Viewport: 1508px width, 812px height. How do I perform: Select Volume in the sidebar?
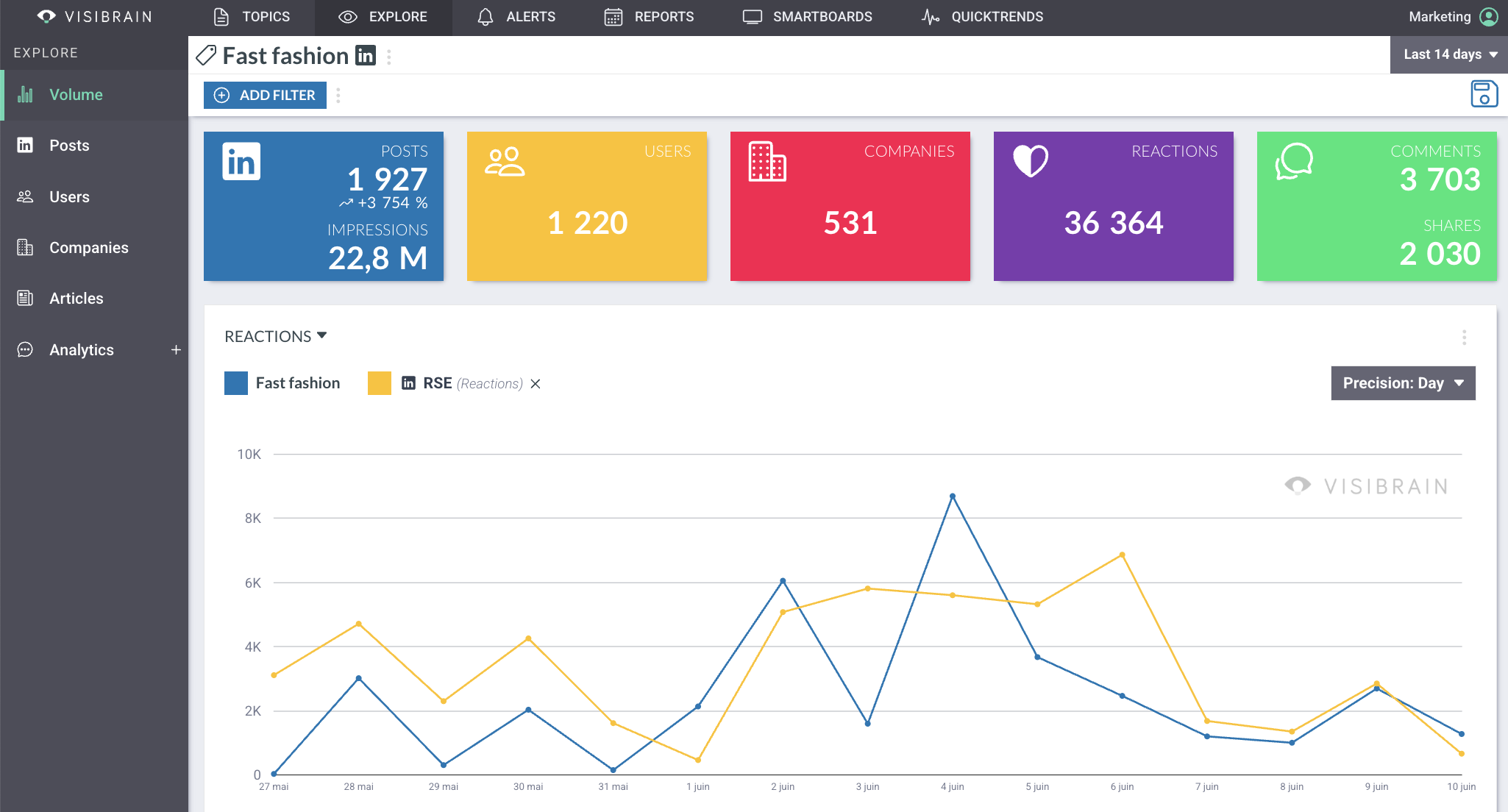[94, 95]
